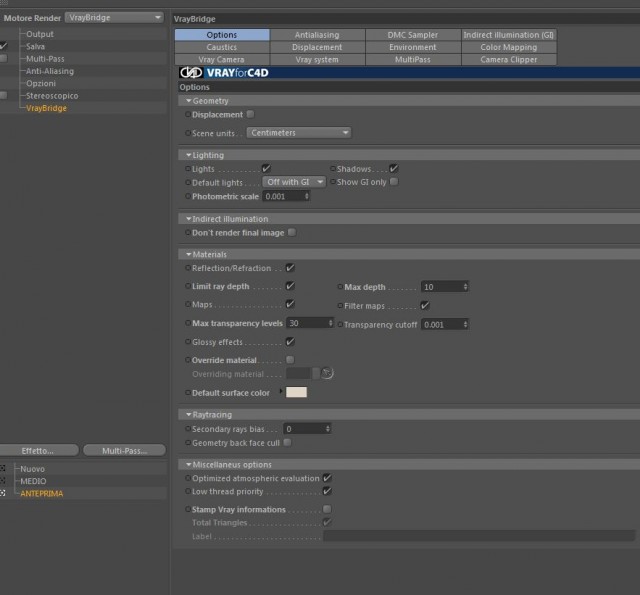Click the Secondary rays bias field
This screenshot has height=595, width=640.
click(x=307, y=428)
